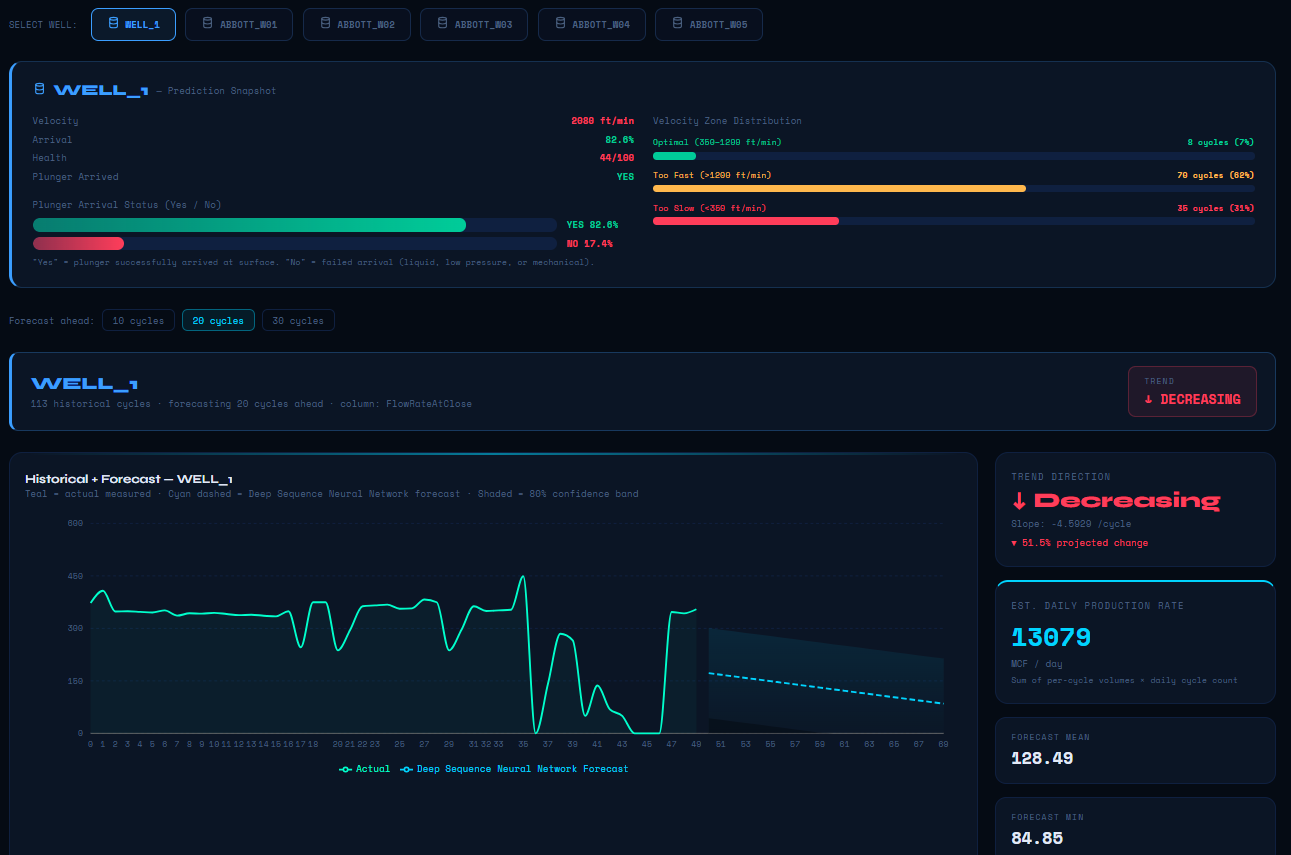1291x855 pixels.
Task: Click the well icon on ABBOTT_W02 button
Action: (x=323, y=24)
